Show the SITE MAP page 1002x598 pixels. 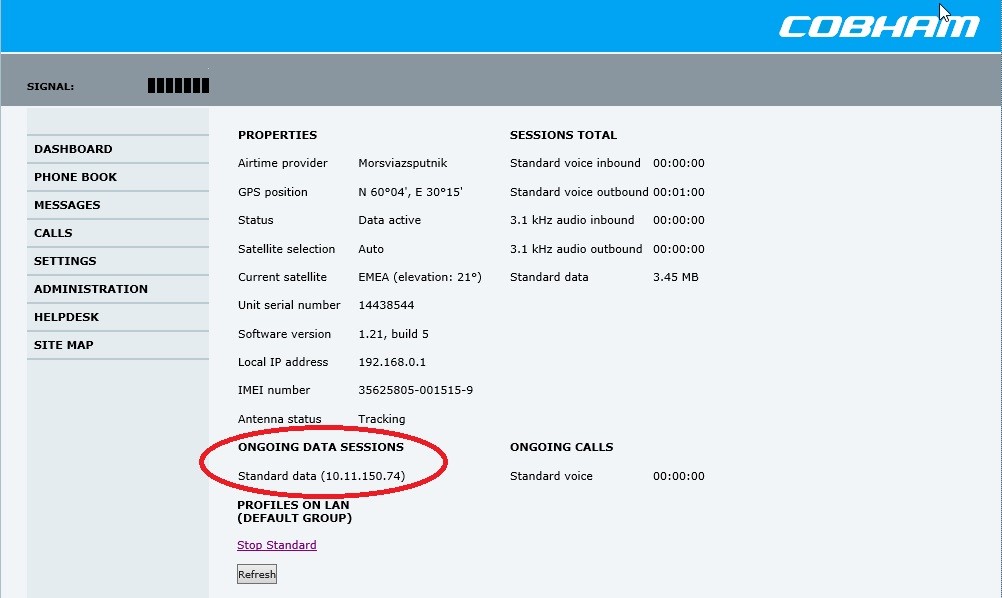[63, 345]
